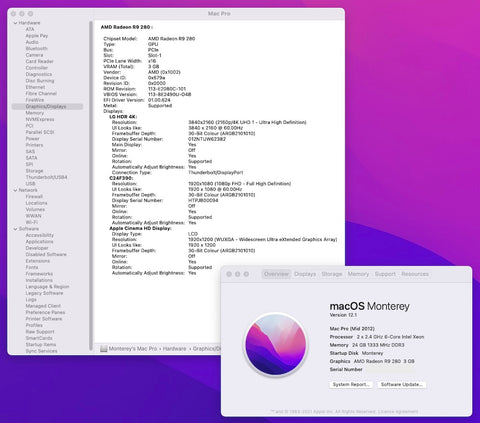Select Managed Client in sidebar

coord(43,306)
